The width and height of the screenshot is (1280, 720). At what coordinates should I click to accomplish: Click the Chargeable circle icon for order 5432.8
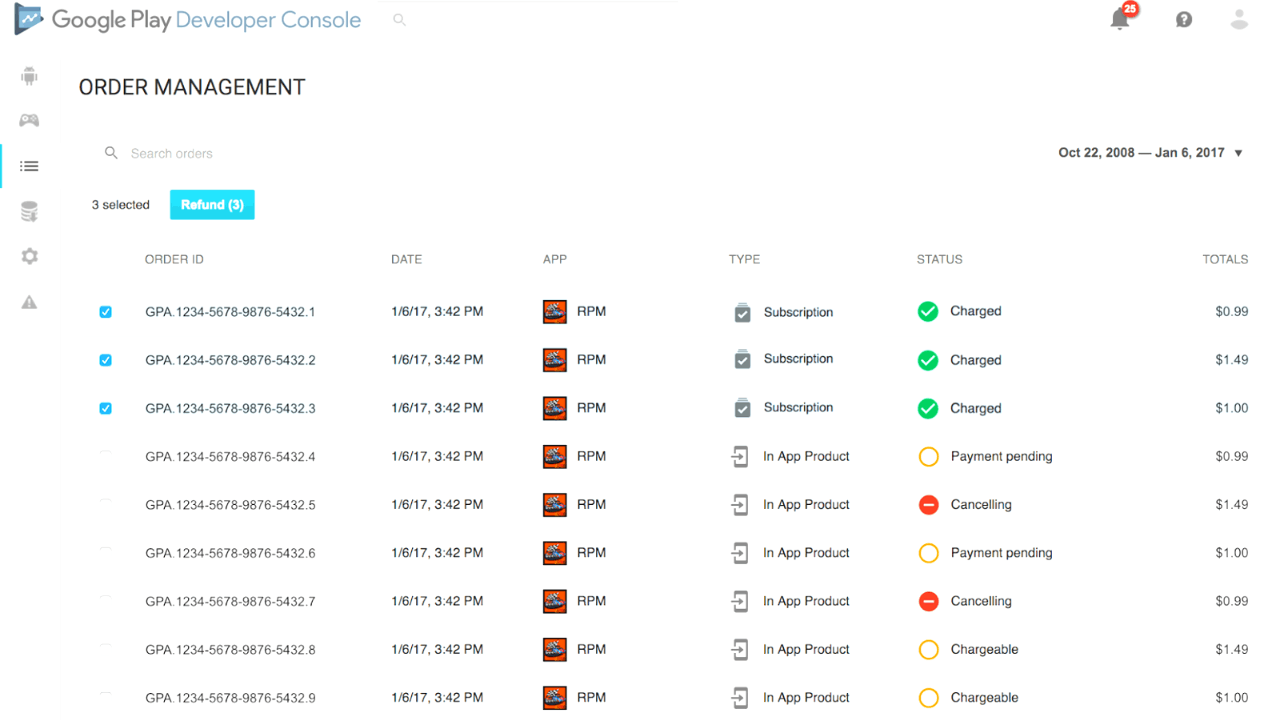pos(928,649)
